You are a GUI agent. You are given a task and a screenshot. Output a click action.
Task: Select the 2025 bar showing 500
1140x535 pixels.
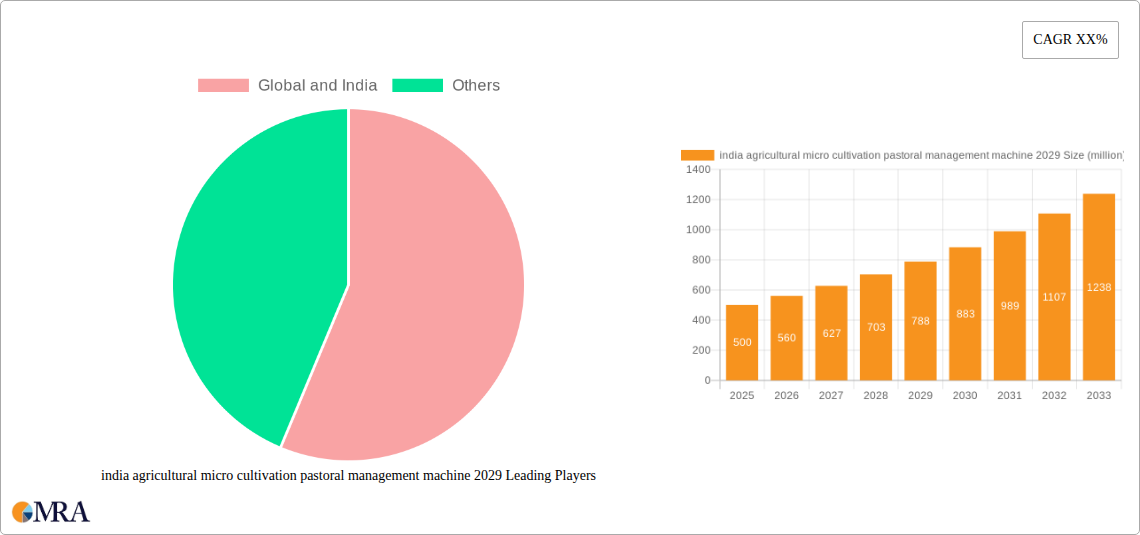742,342
